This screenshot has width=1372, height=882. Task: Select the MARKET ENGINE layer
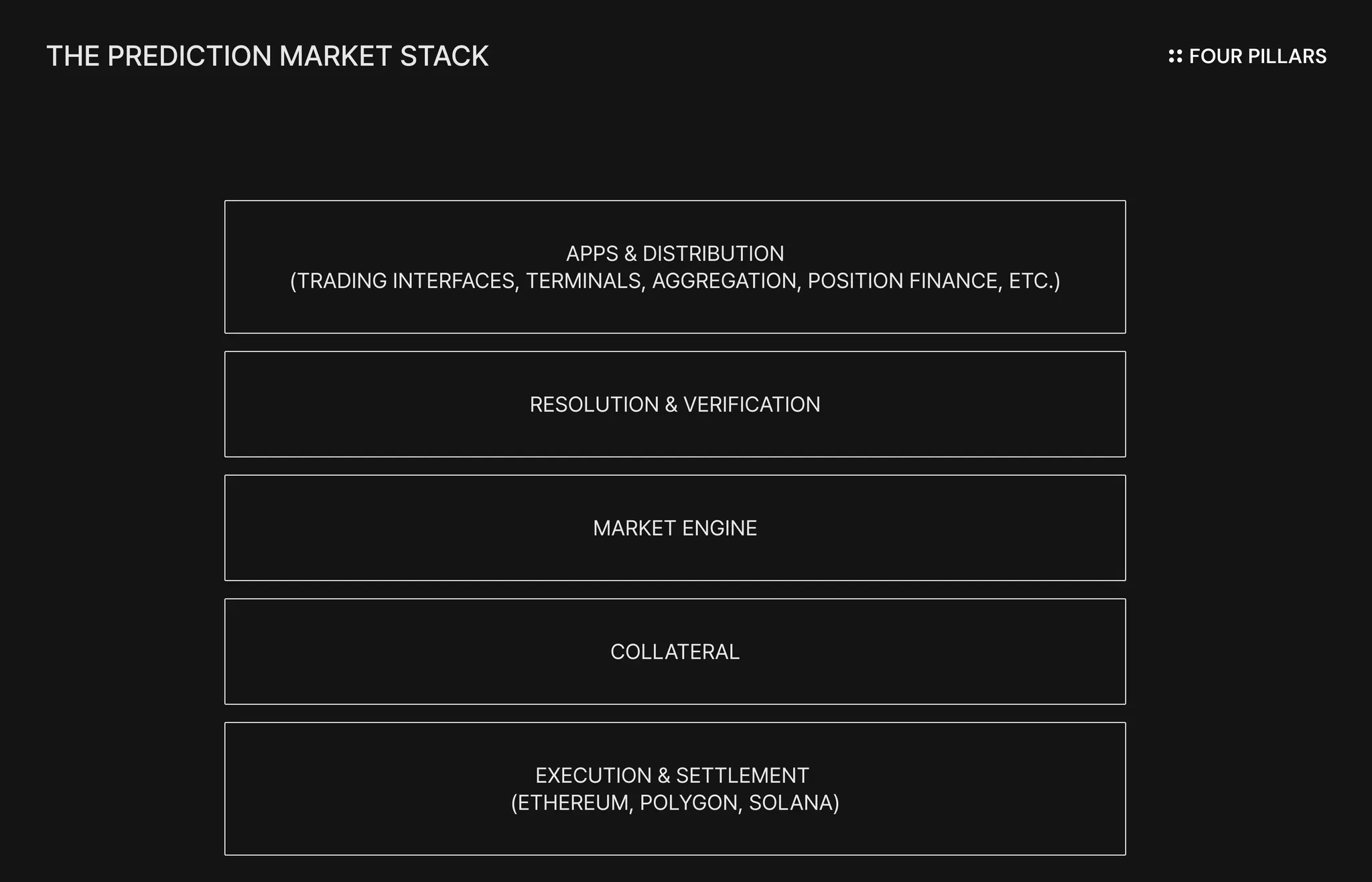click(675, 528)
